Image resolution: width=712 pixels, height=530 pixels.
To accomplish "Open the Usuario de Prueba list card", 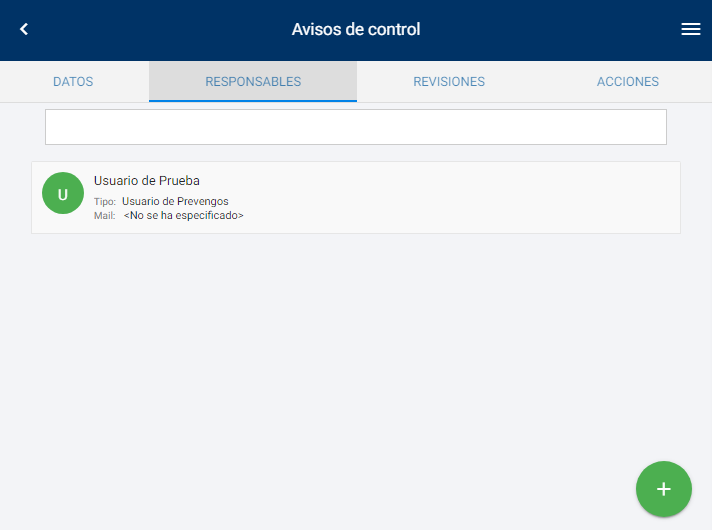I will pyautogui.click(x=355, y=198).
